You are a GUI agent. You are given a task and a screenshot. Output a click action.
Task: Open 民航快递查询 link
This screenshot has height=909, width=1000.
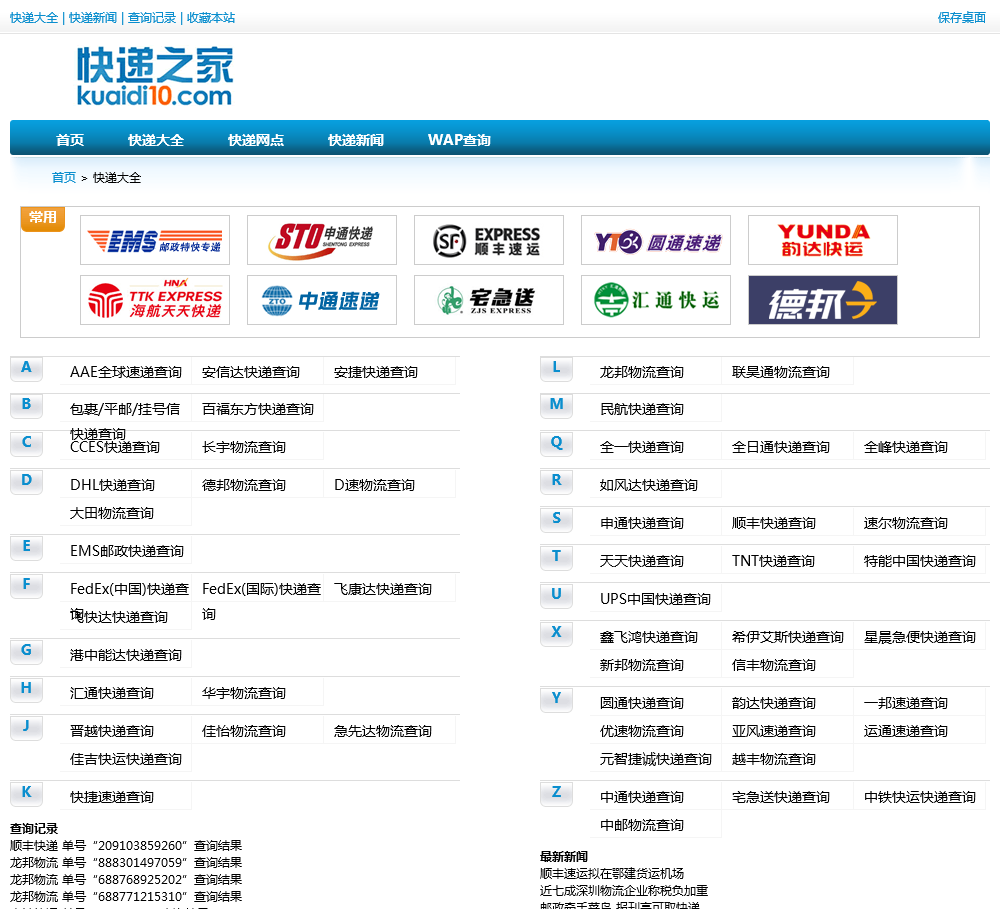pos(642,409)
